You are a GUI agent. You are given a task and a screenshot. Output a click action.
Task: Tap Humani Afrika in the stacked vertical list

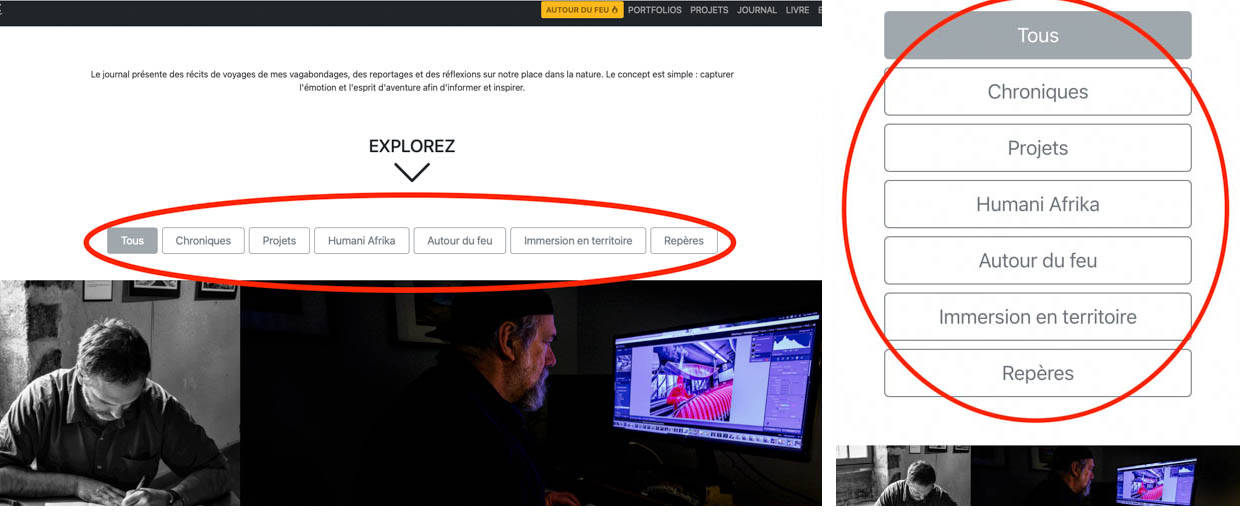1037,204
